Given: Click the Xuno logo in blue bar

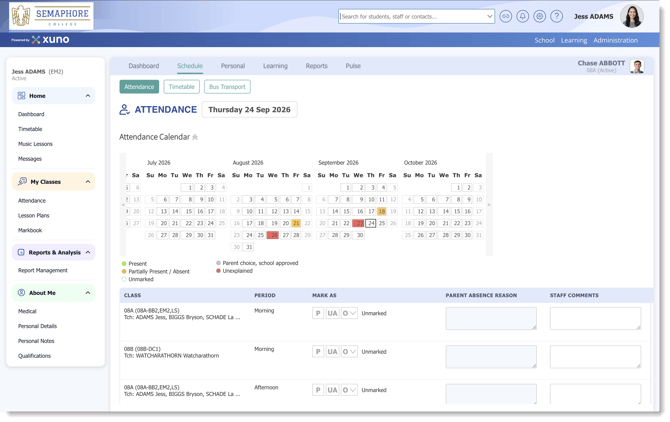Looking at the screenshot, I should (51, 40).
